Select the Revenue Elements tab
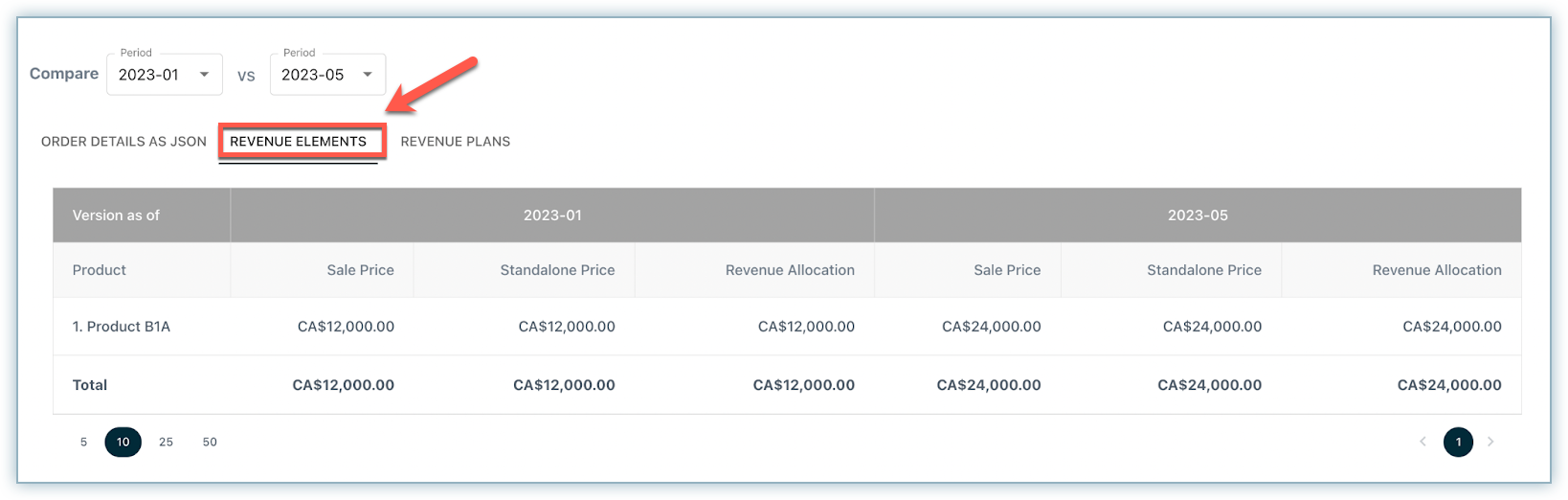Image resolution: width=1568 pixels, height=500 pixels. (299, 142)
